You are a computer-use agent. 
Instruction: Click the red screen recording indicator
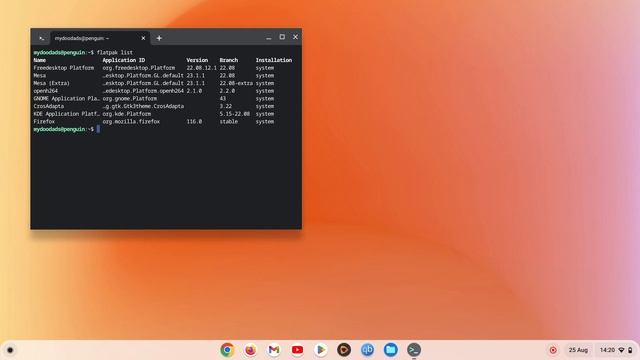click(x=553, y=350)
